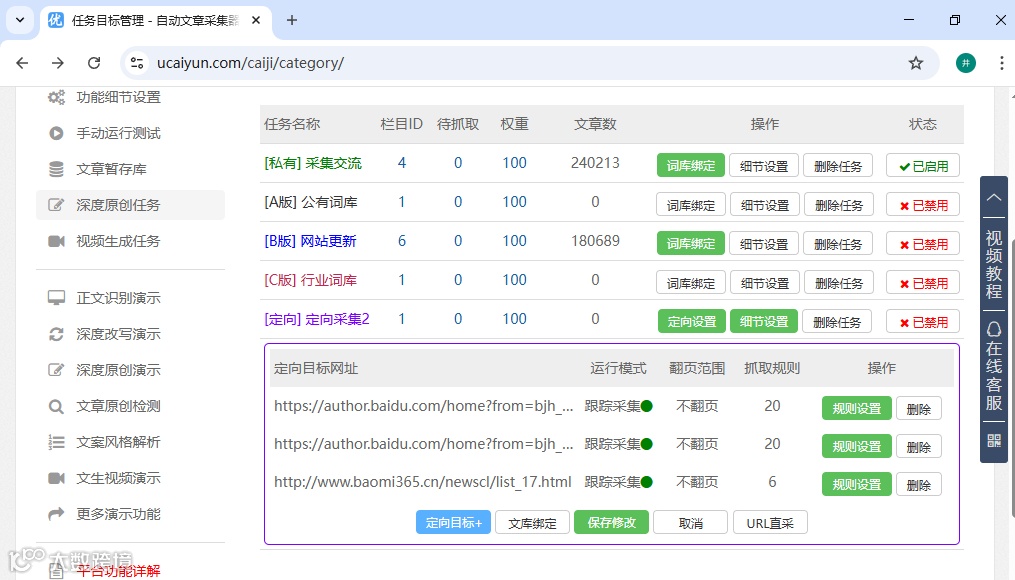Click the 文案风格解析 list icon
Screen dimensions: 1015x580
(56, 443)
